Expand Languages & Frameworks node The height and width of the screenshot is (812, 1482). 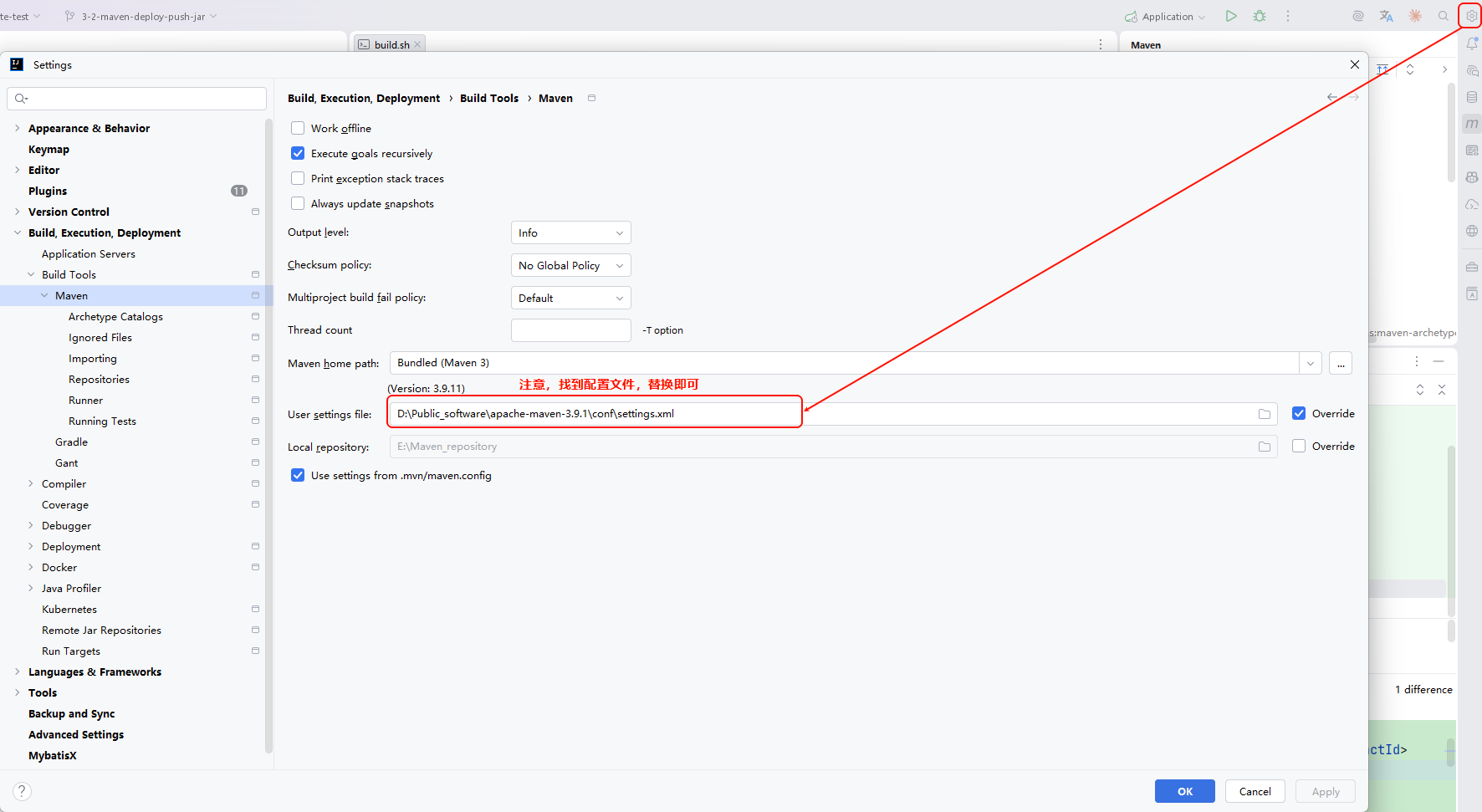tap(17, 672)
